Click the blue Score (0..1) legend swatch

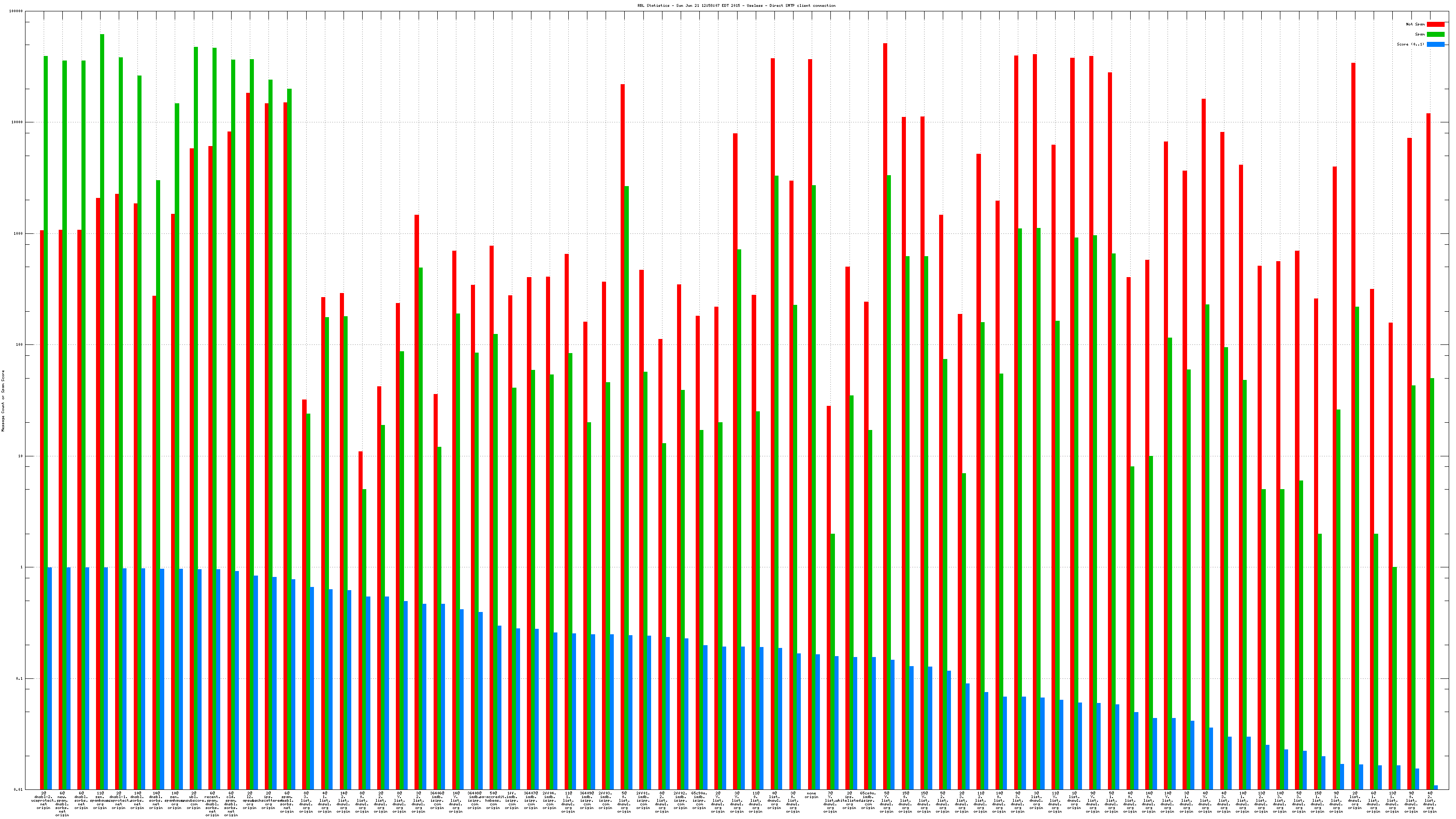pyautogui.click(x=1435, y=44)
